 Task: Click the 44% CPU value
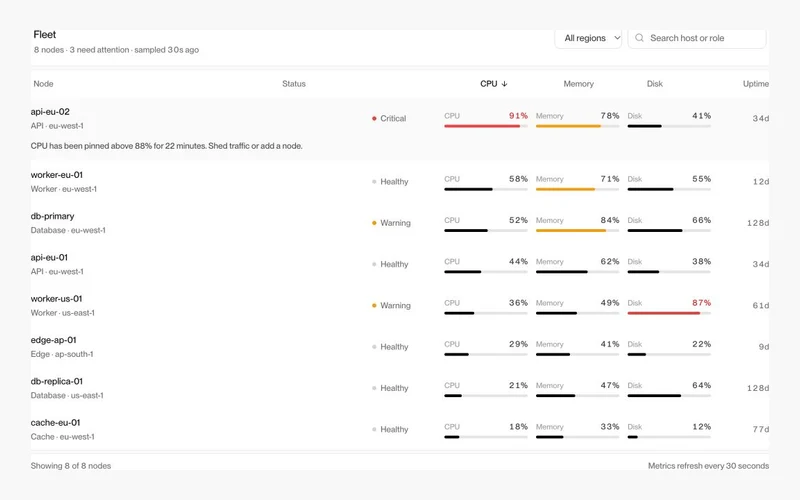[x=518, y=261]
